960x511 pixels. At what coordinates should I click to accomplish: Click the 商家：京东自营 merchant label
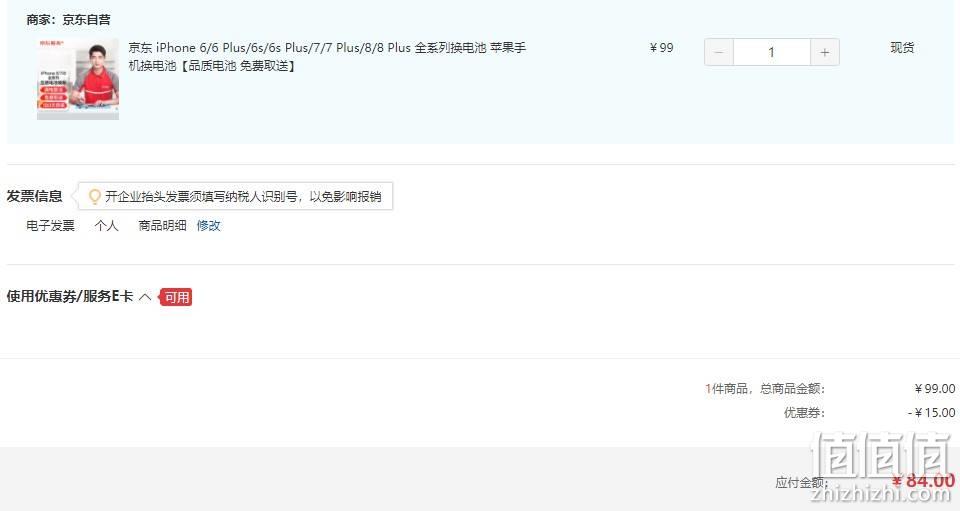tap(69, 20)
